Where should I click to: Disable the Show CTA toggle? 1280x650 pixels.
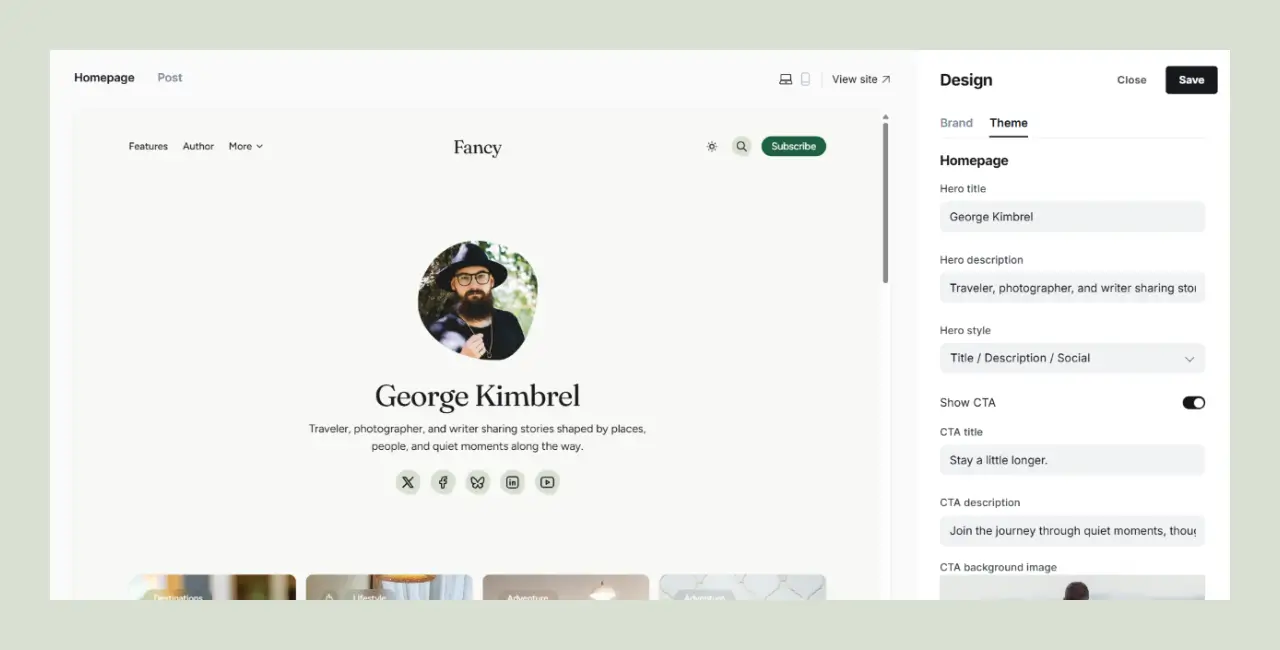(1193, 403)
